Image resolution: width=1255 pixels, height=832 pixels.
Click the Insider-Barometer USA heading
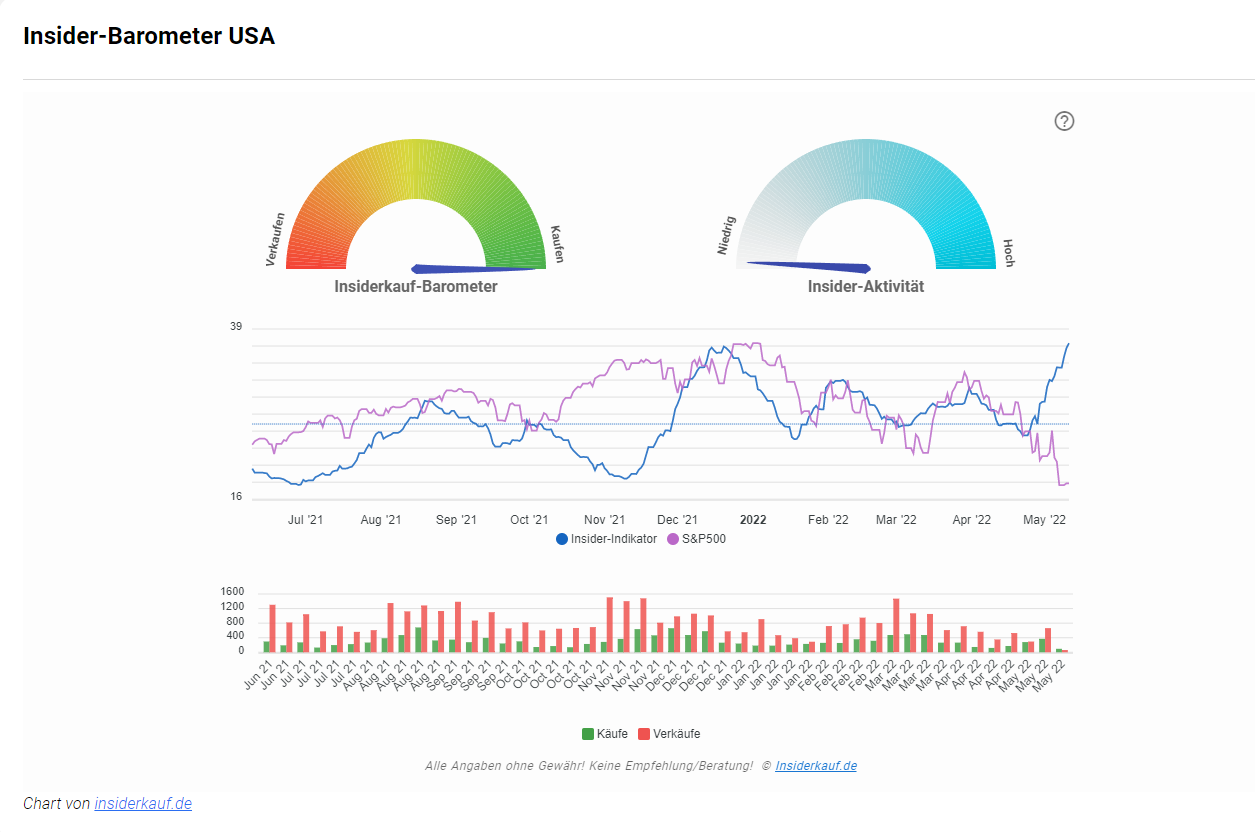click(148, 35)
